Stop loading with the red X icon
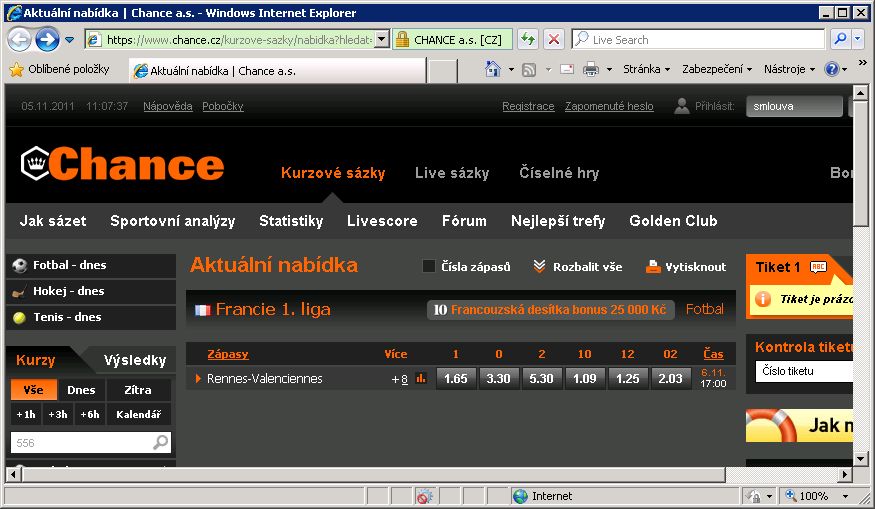 pyautogui.click(x=554, y=40)
